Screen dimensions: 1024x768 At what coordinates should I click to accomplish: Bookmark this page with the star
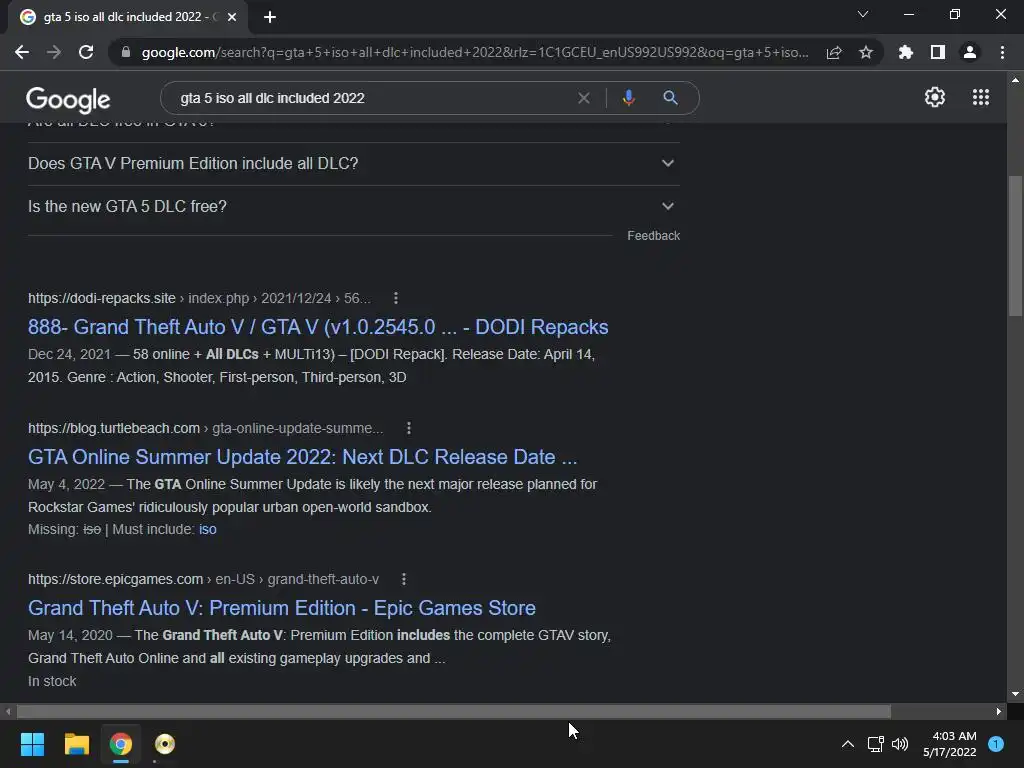(866, 52)
